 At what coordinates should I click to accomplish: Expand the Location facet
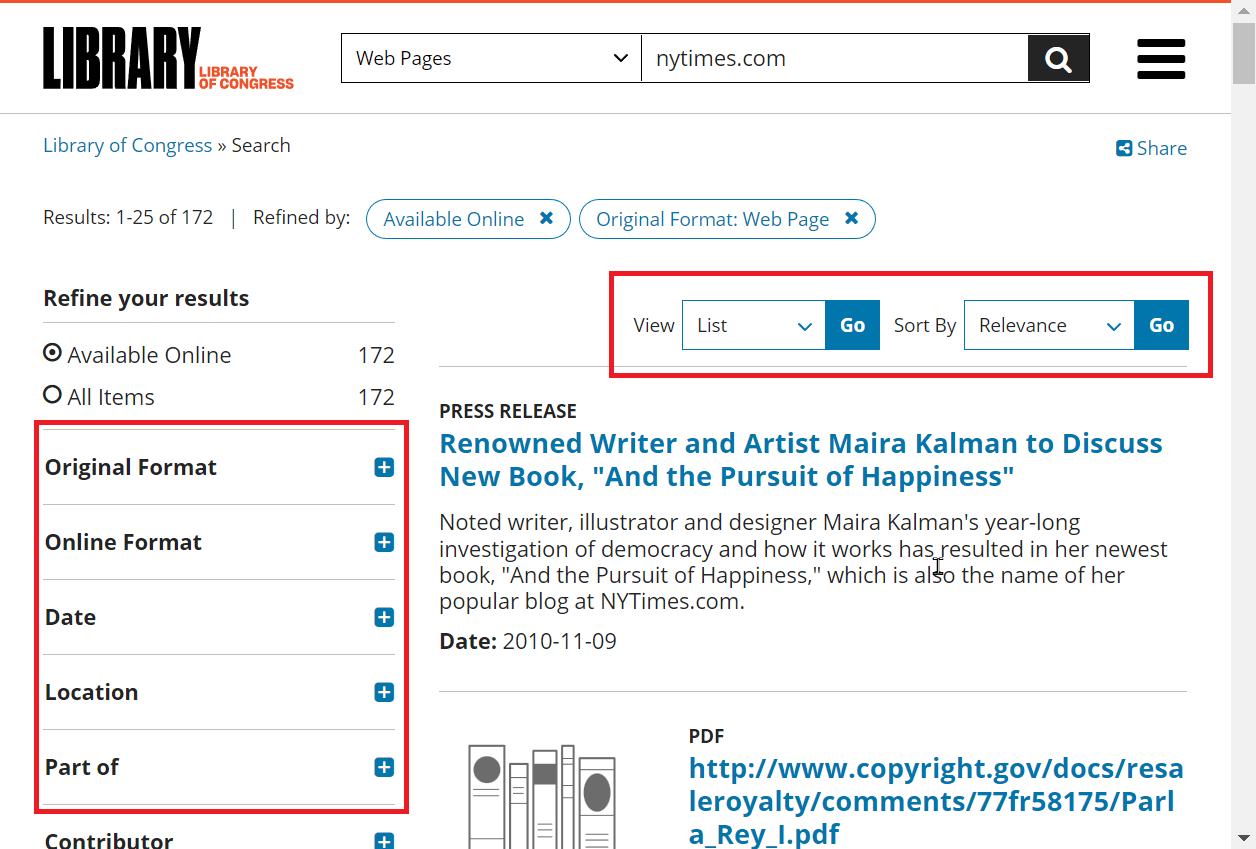tap(384, 692)
